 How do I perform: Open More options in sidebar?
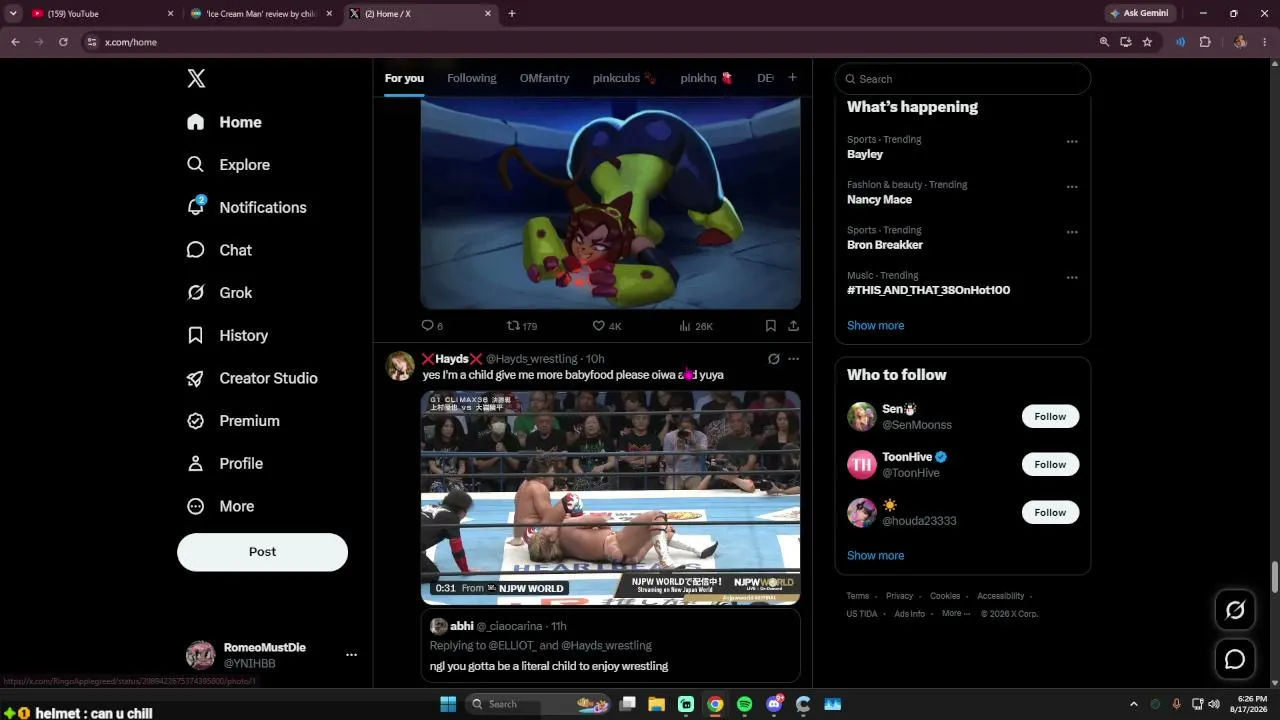[221, 507]
